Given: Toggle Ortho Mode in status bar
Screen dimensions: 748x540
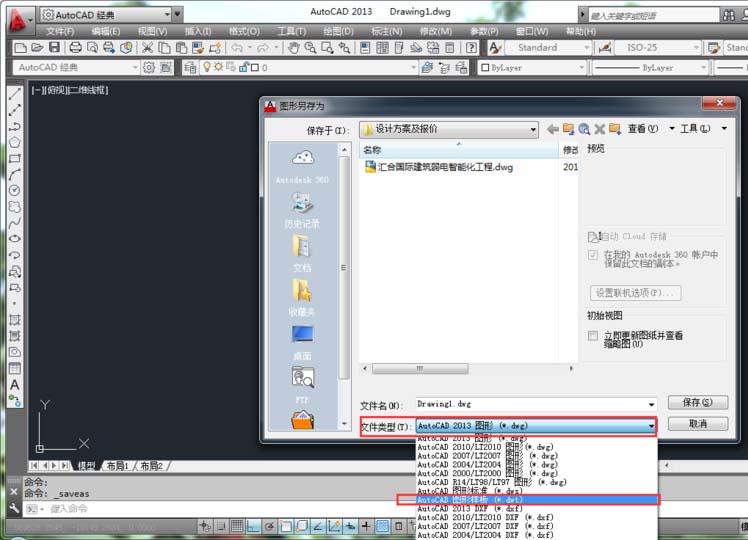Looking at the screenshot, I should (253, 527).
